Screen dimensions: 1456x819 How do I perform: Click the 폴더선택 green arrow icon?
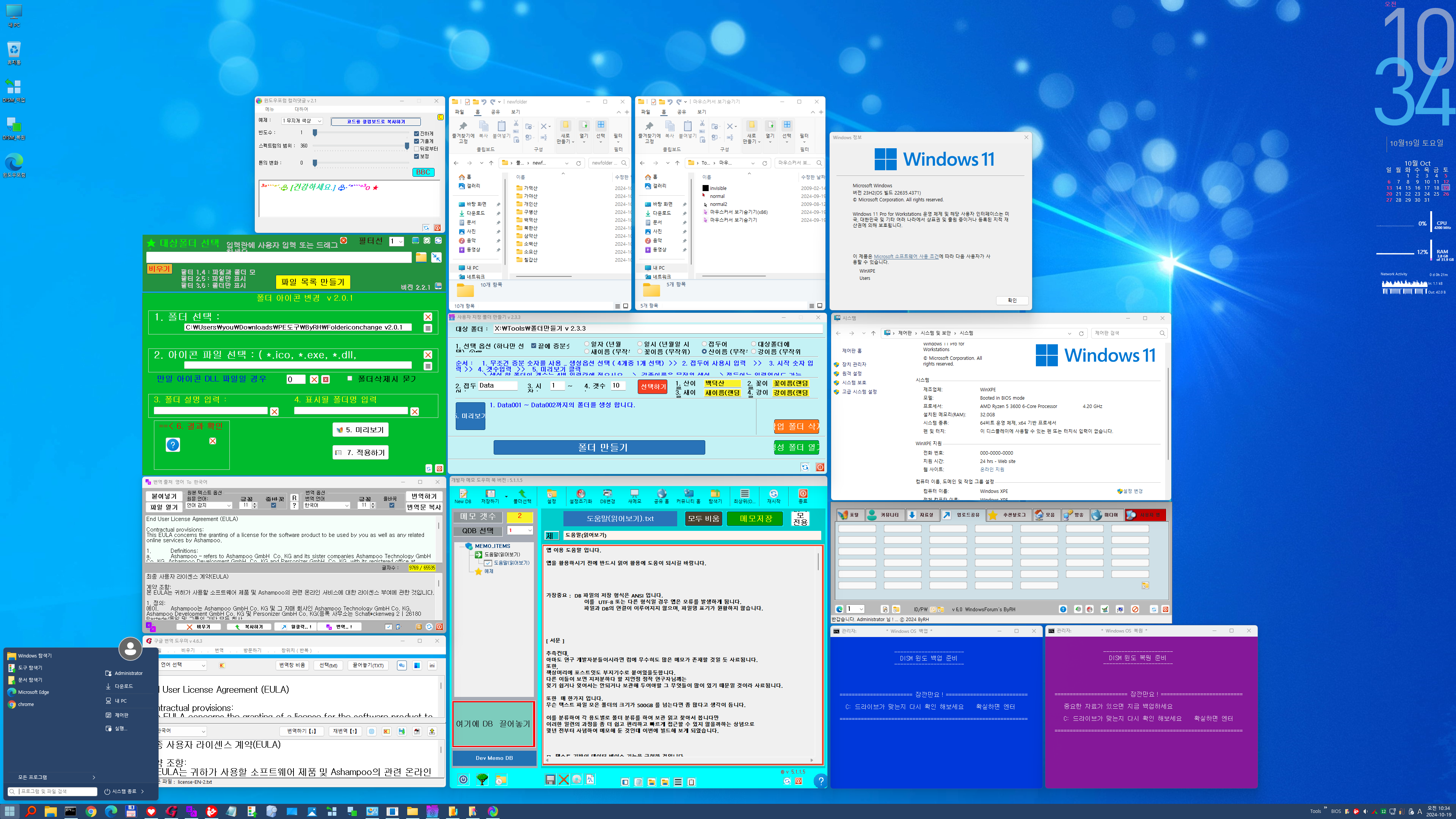tap(522, 496)
